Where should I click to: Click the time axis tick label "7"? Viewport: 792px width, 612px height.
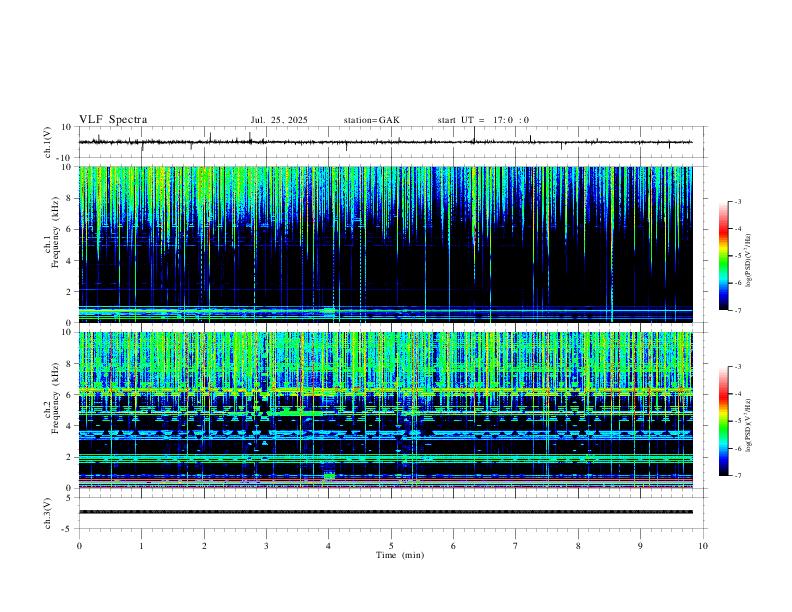pos(516,546)
